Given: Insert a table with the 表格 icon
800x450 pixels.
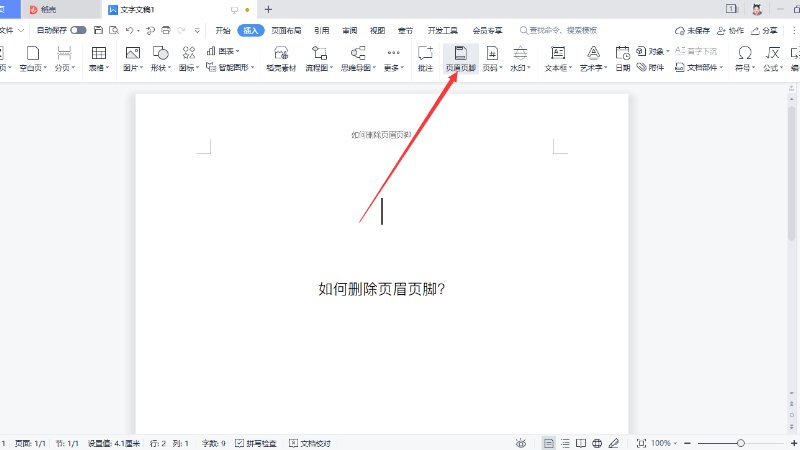Looking at the screenshot, I should [98, 58].
